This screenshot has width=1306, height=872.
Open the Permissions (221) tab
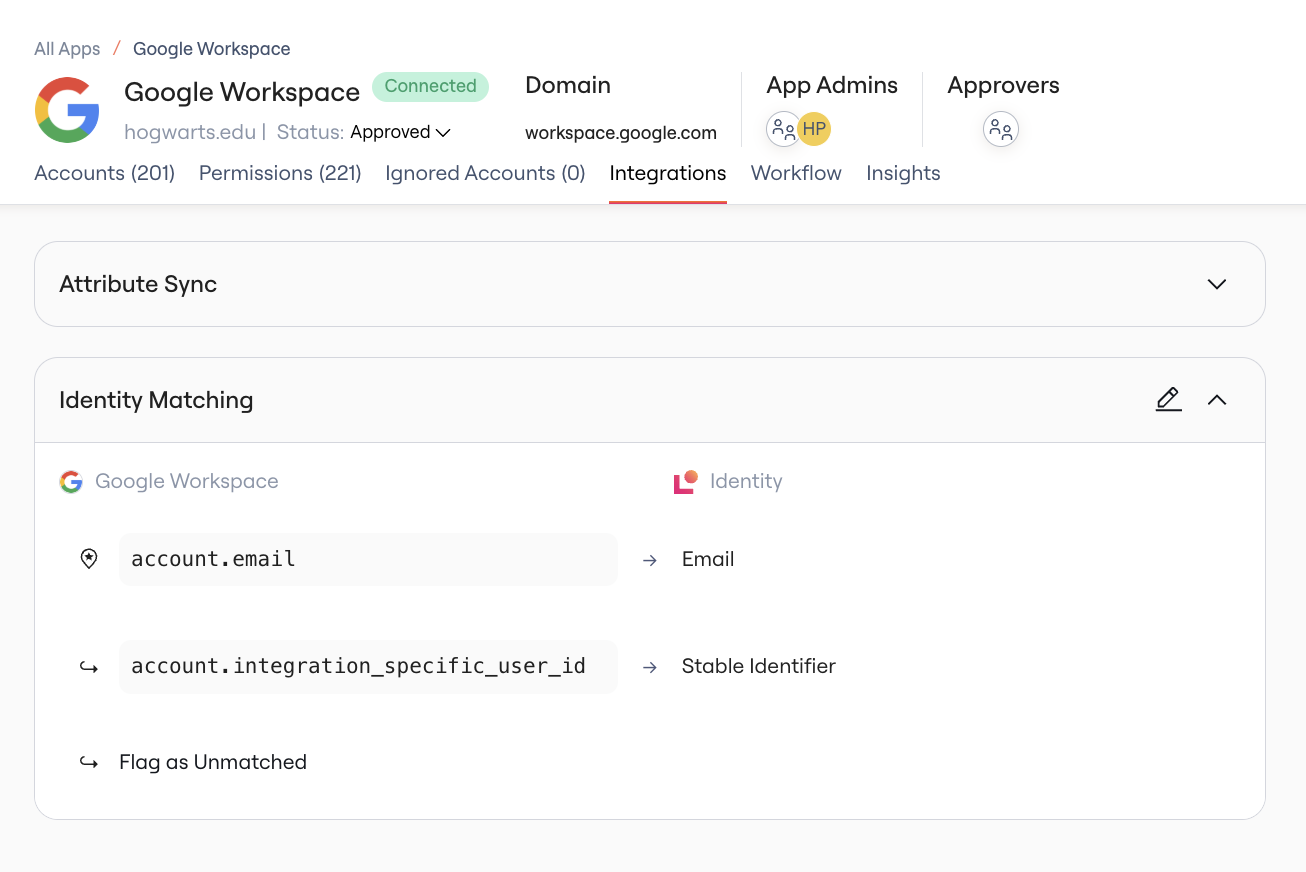pos(280,173)
